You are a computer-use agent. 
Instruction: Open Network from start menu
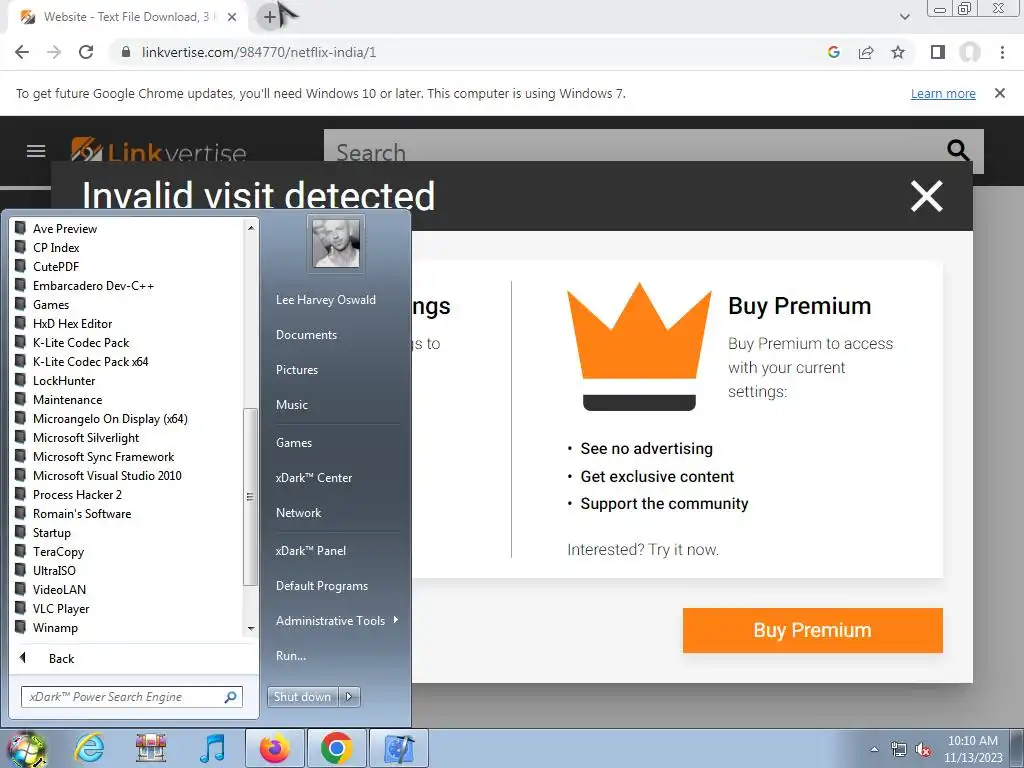[298, 513]
